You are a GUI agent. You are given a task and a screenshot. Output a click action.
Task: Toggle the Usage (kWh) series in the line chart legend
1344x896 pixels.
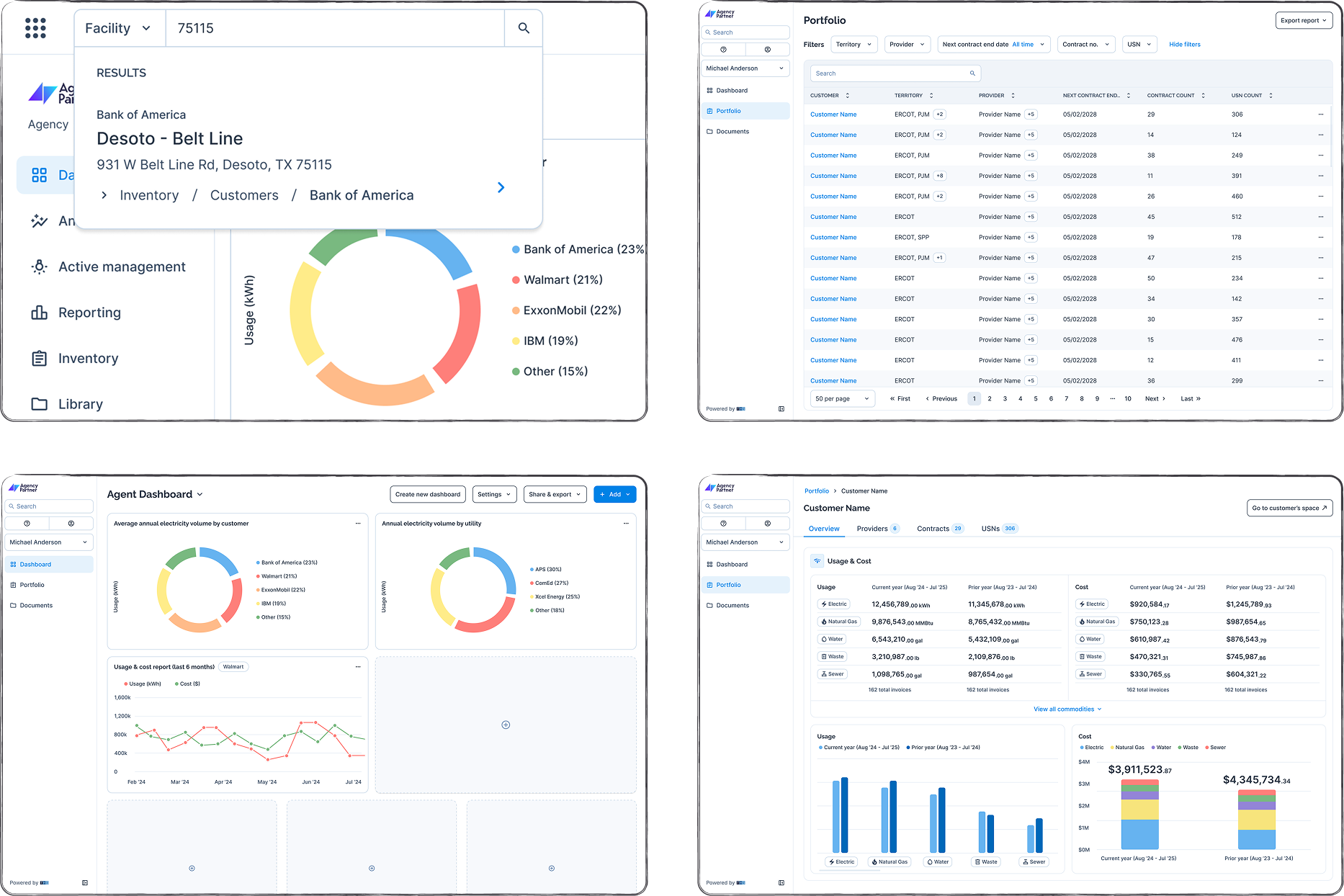[x=143, y=684]
